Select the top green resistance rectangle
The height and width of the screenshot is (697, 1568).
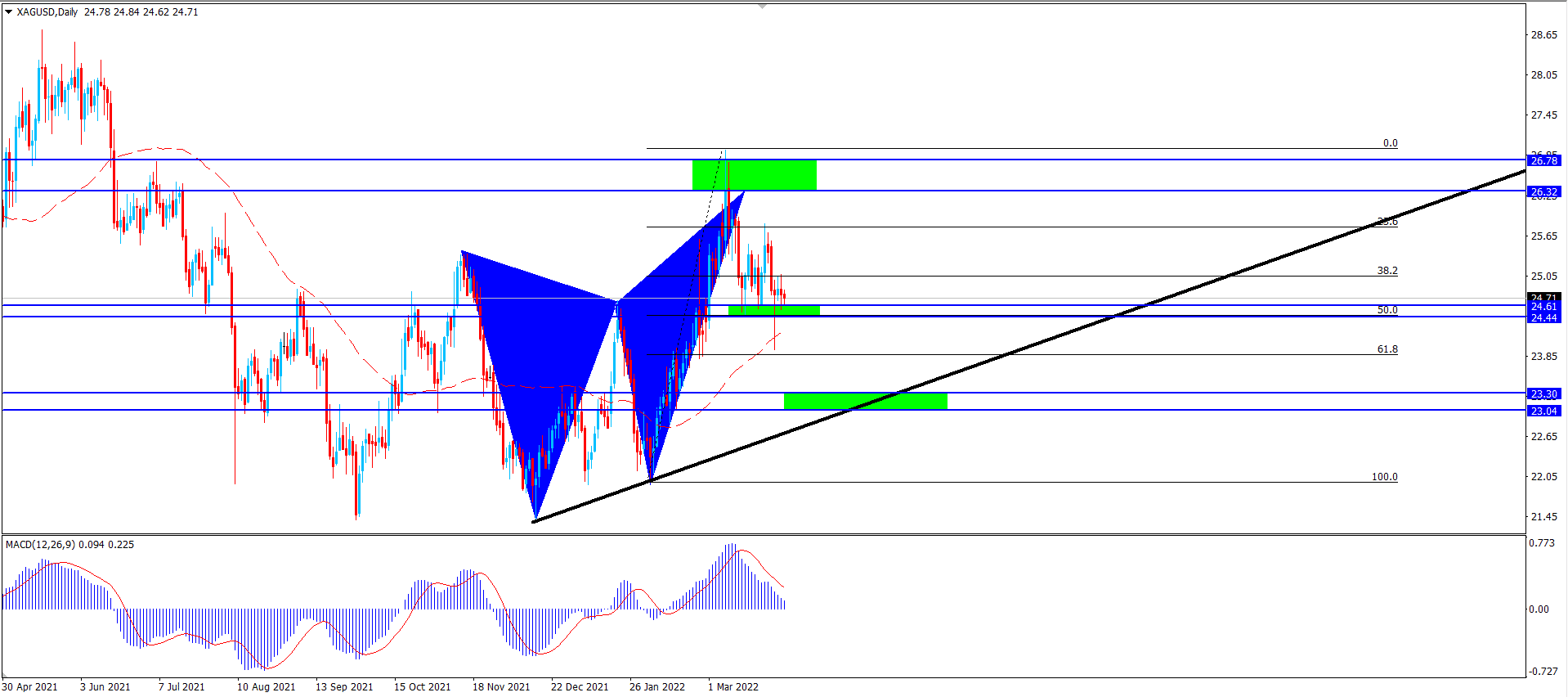[754, 174]
